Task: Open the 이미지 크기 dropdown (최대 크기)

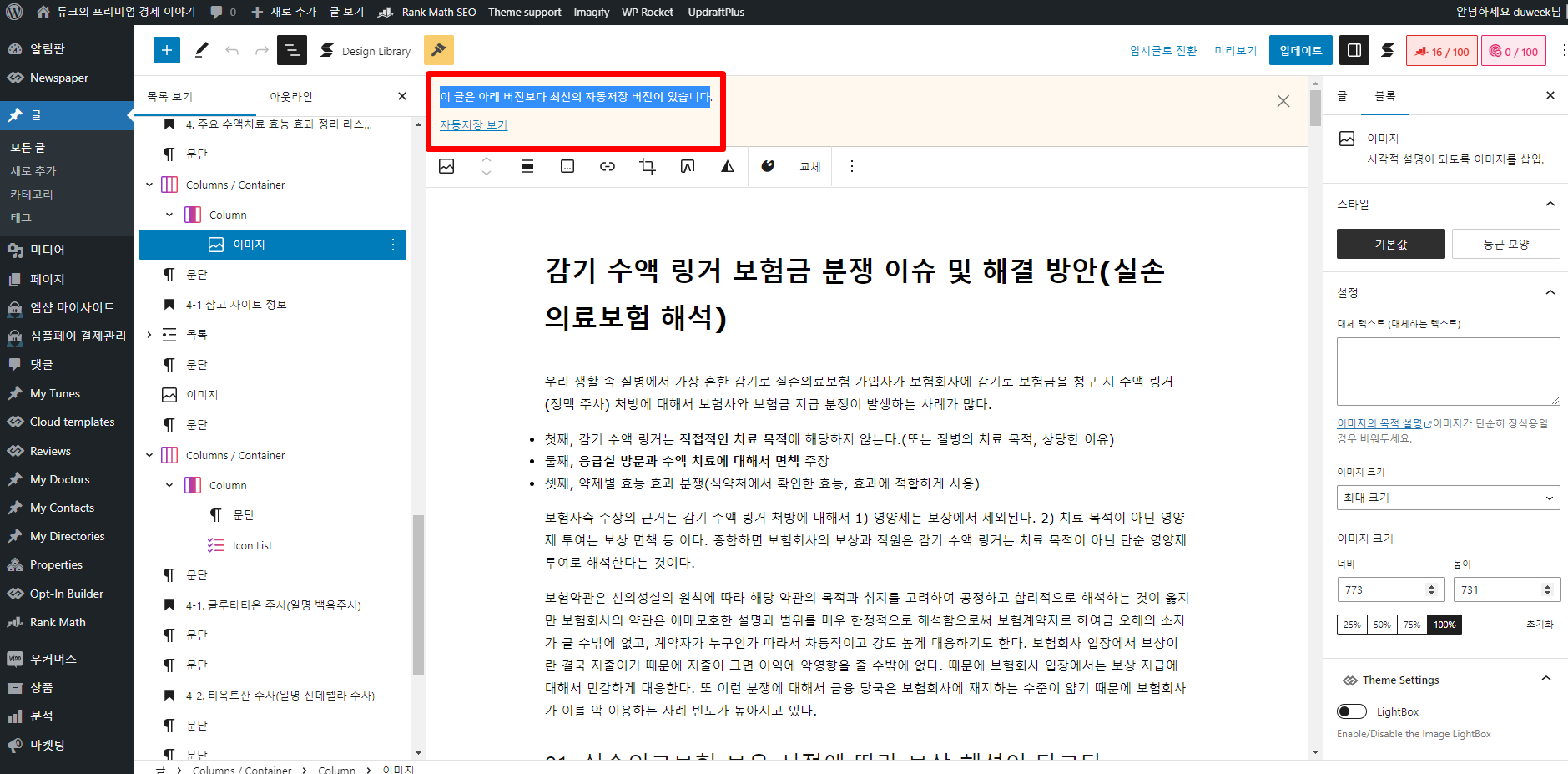Action: (1448, 498)
